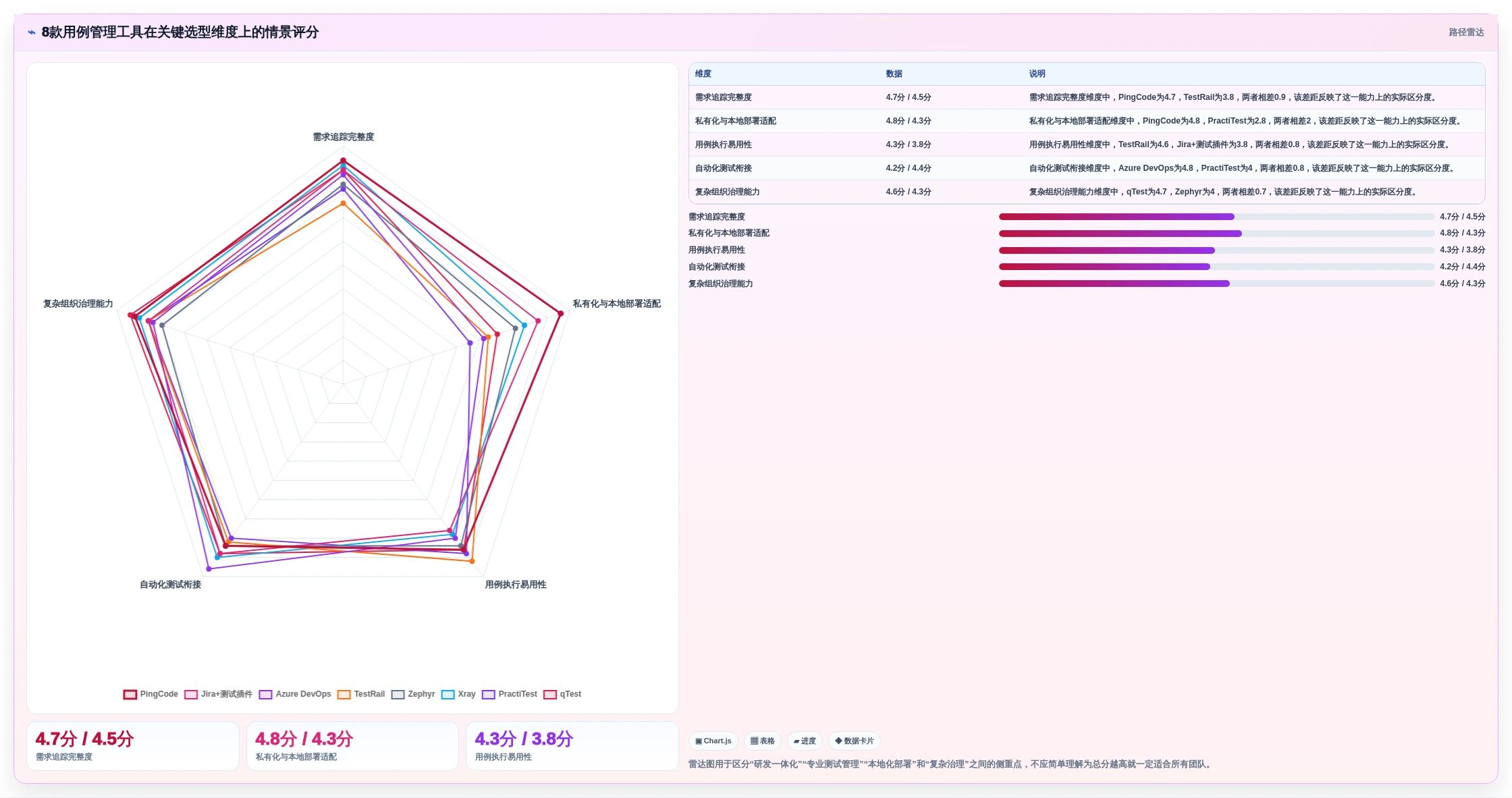Click the 需求追踪完整度 radar axis label
This screenshot has height=798, width=1512.
[x=344, y=137]
